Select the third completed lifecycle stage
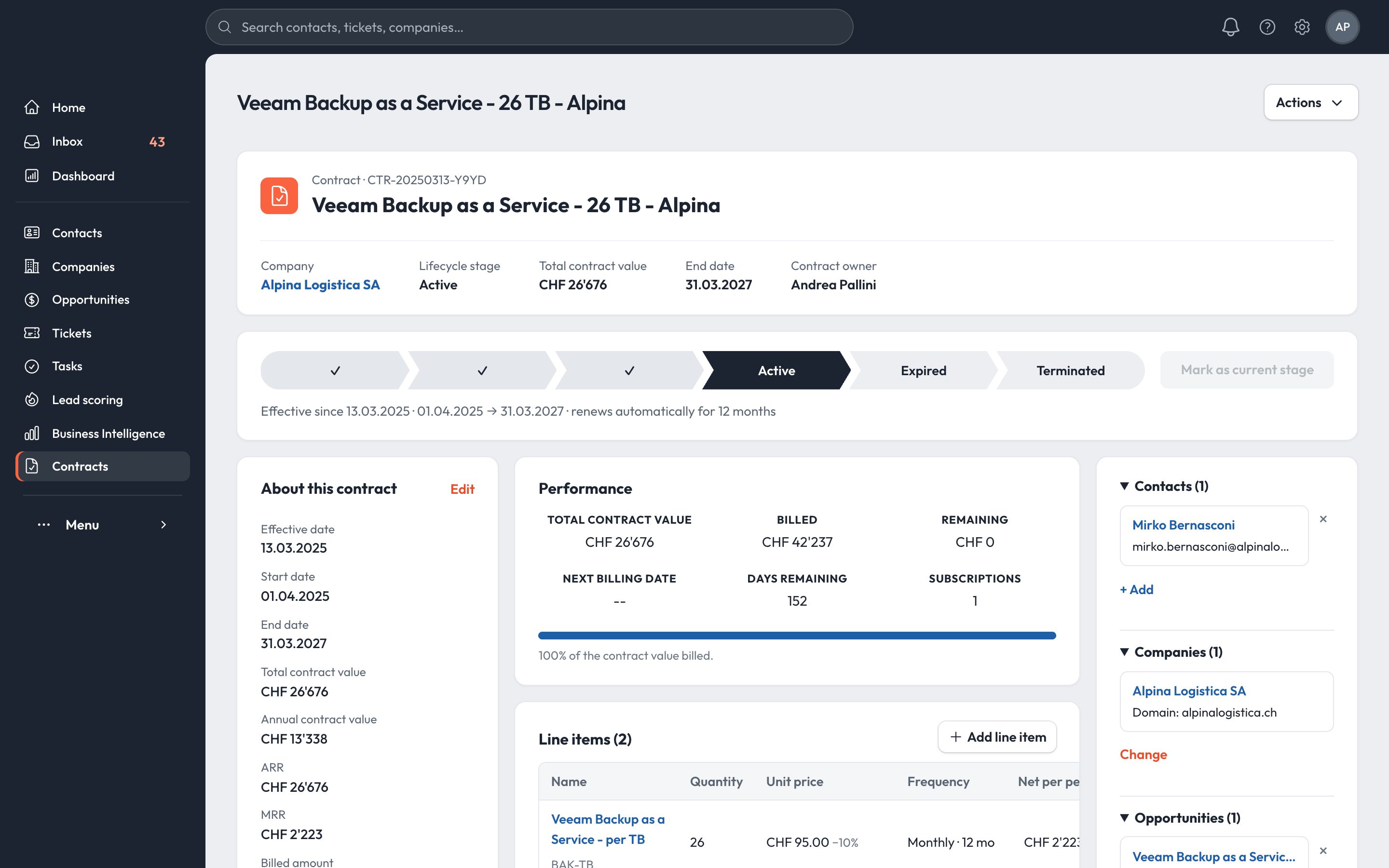Image resolution: width=1389 pixels, height=868 pixels. tap(629, 370)
